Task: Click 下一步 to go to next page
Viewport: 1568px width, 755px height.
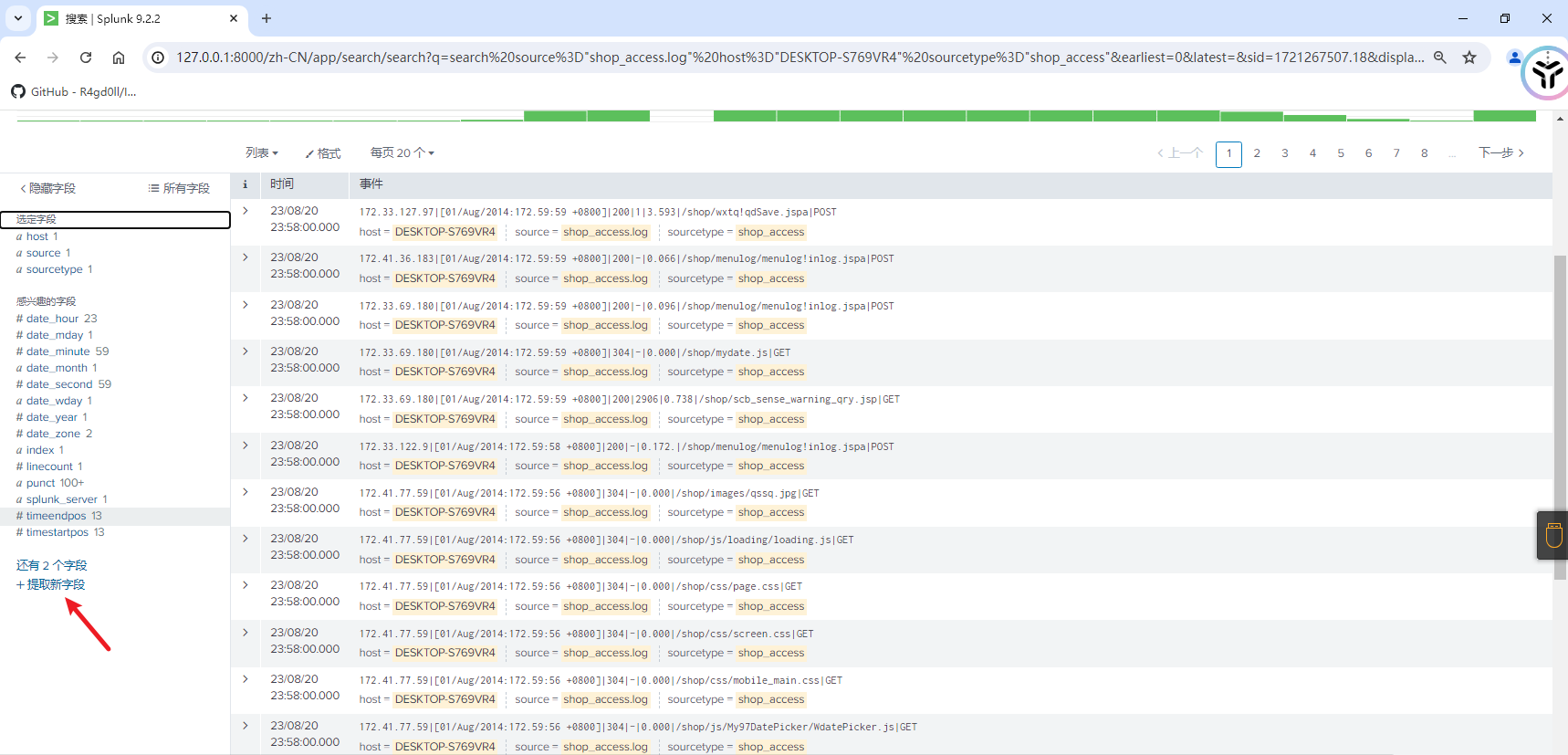Action: (1500, 153)
